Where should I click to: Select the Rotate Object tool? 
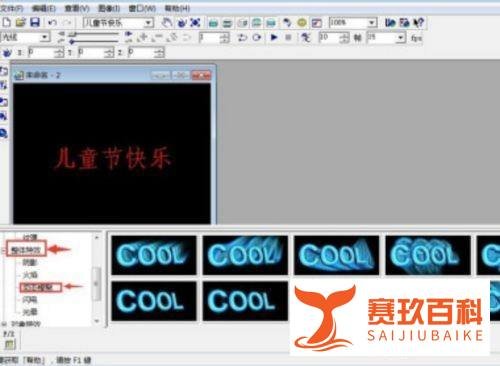click(x=182, y=23)
